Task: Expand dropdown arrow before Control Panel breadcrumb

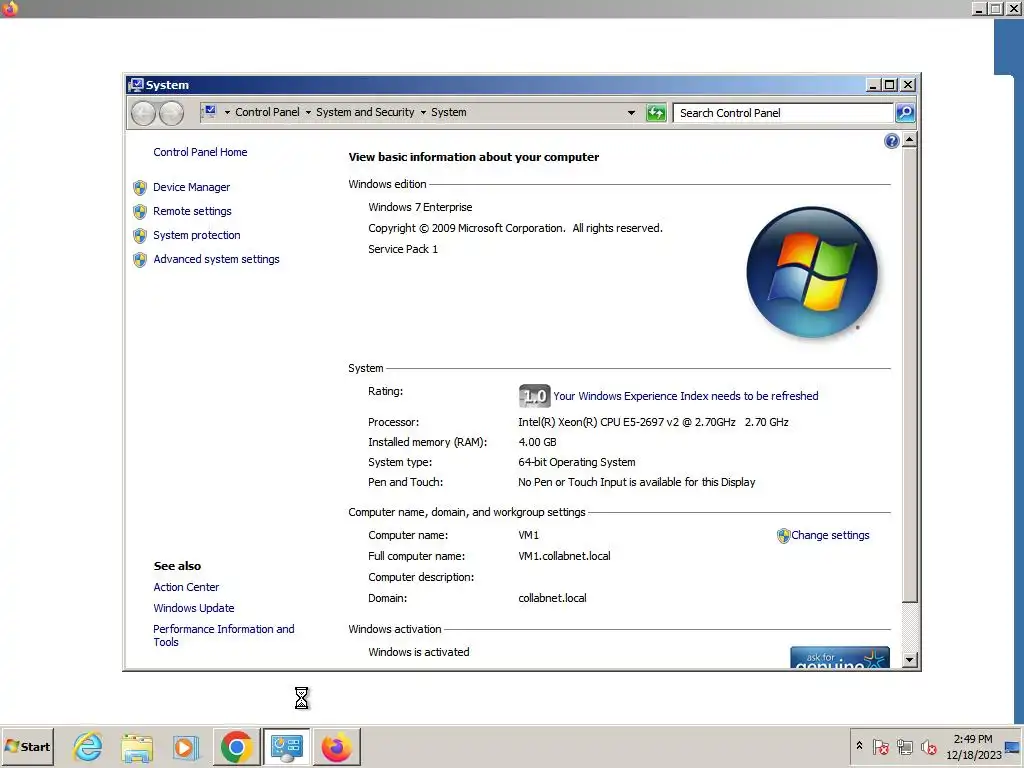Action: pyautogui.click(x=227, y=112)
